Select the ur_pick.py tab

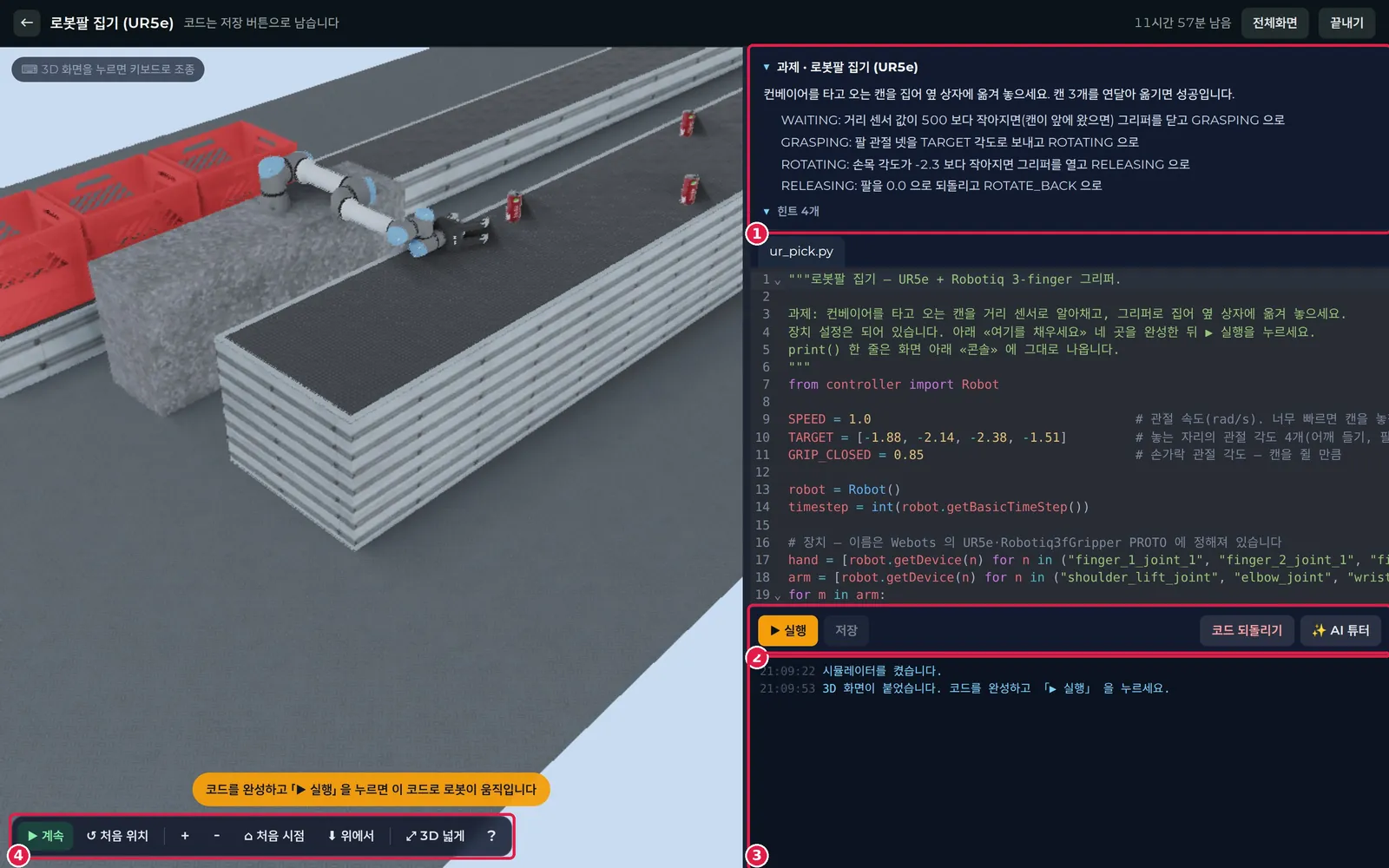point(800,251)
